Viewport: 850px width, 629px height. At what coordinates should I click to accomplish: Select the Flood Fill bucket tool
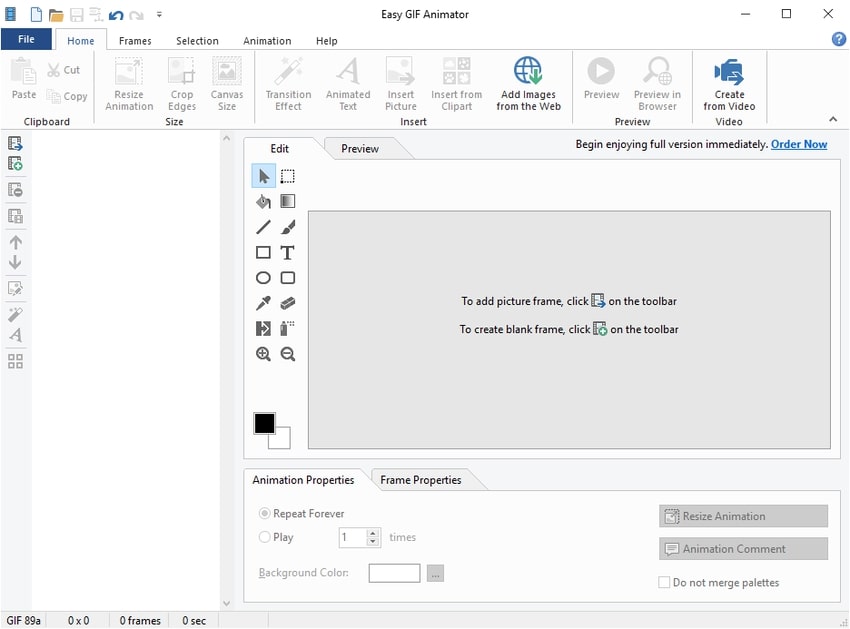(263, 202)
